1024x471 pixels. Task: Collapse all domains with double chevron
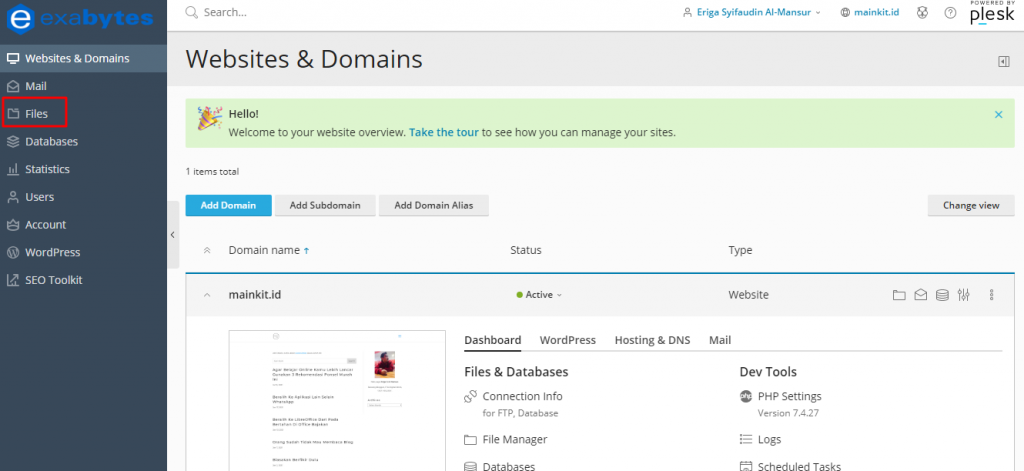207,250
